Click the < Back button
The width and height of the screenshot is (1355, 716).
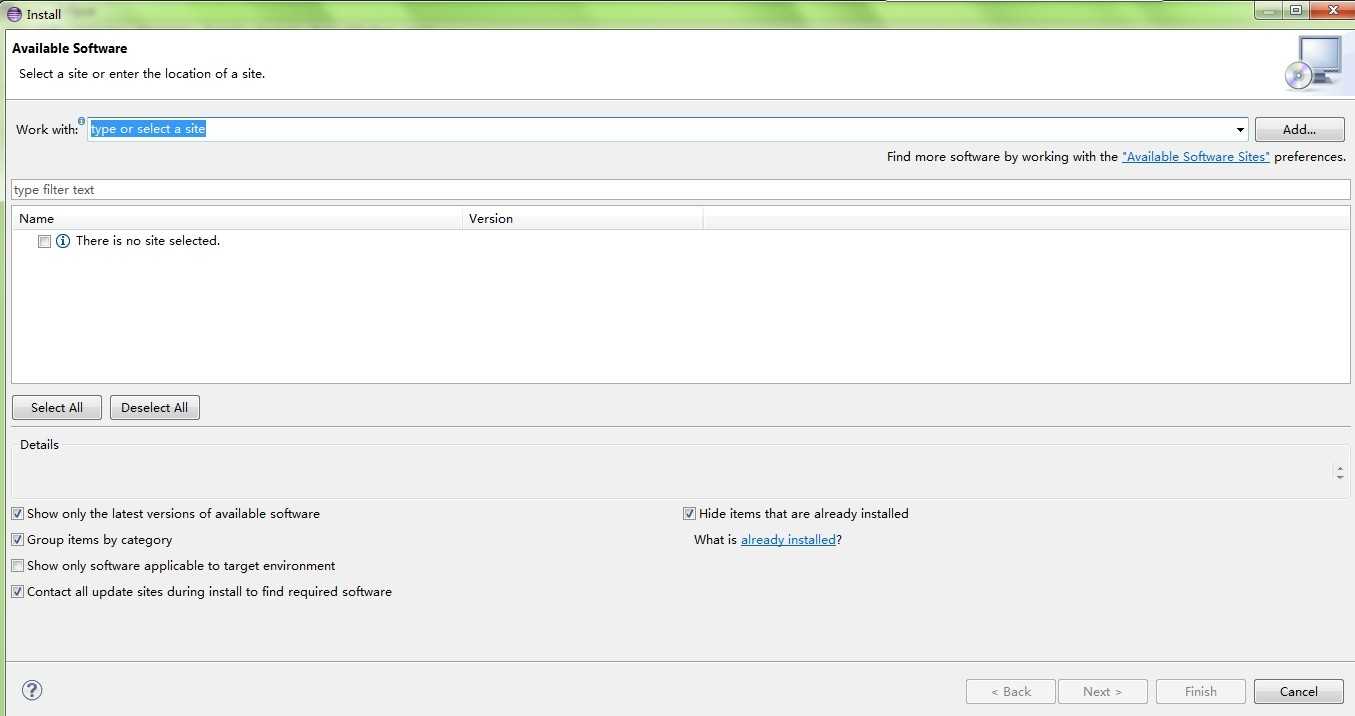coord(1011,692)
